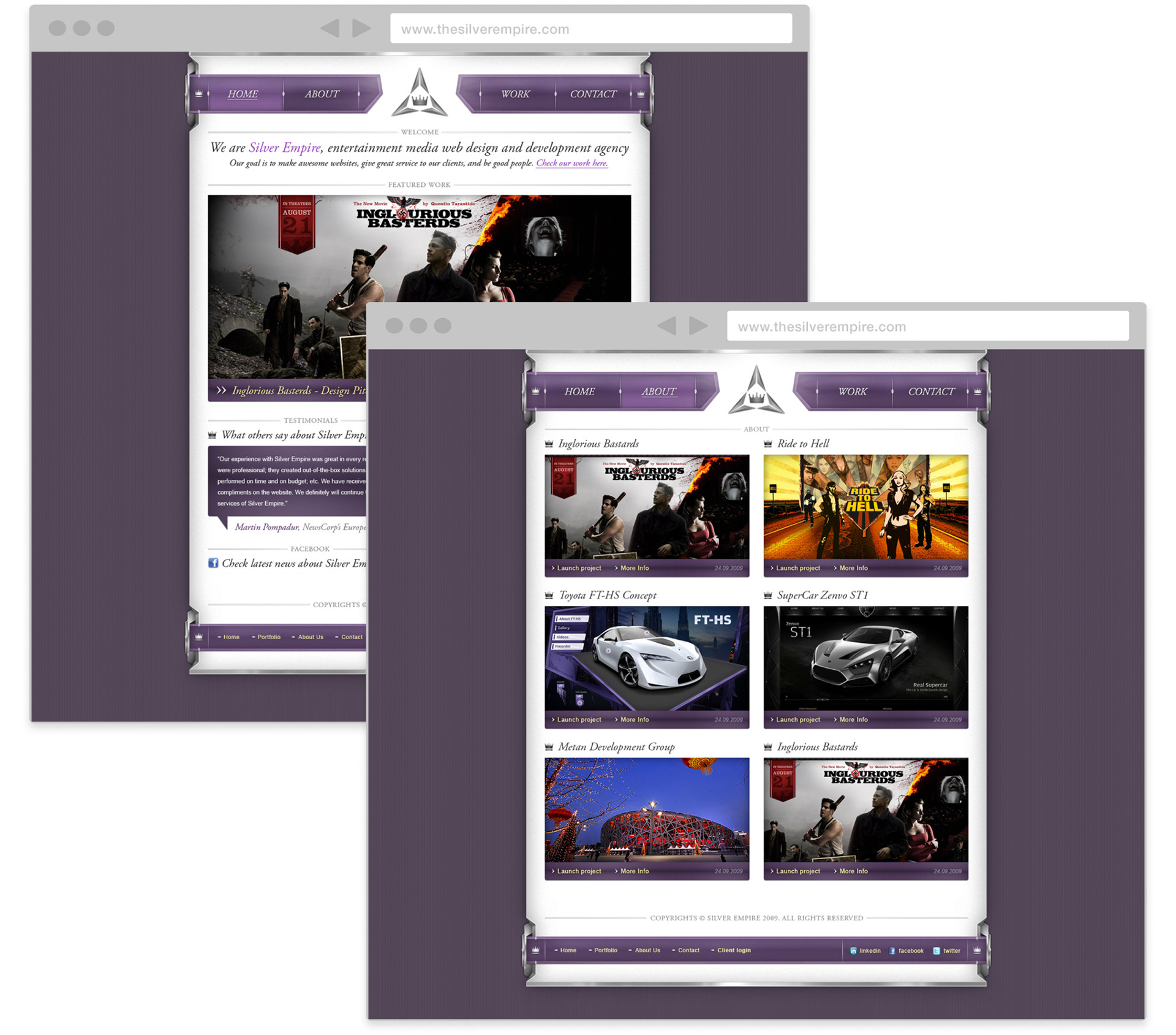Click the double chevron beside Inglorious Basterds caption

click(x=221, y=390)
